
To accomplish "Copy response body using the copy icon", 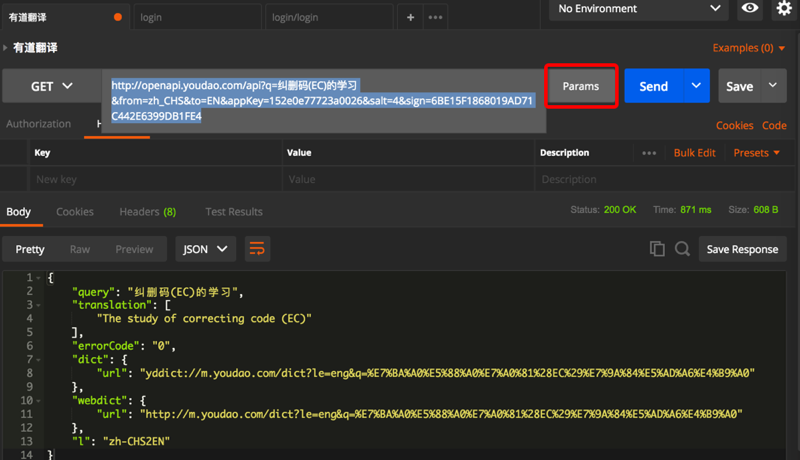I will [x=657, y=249].
